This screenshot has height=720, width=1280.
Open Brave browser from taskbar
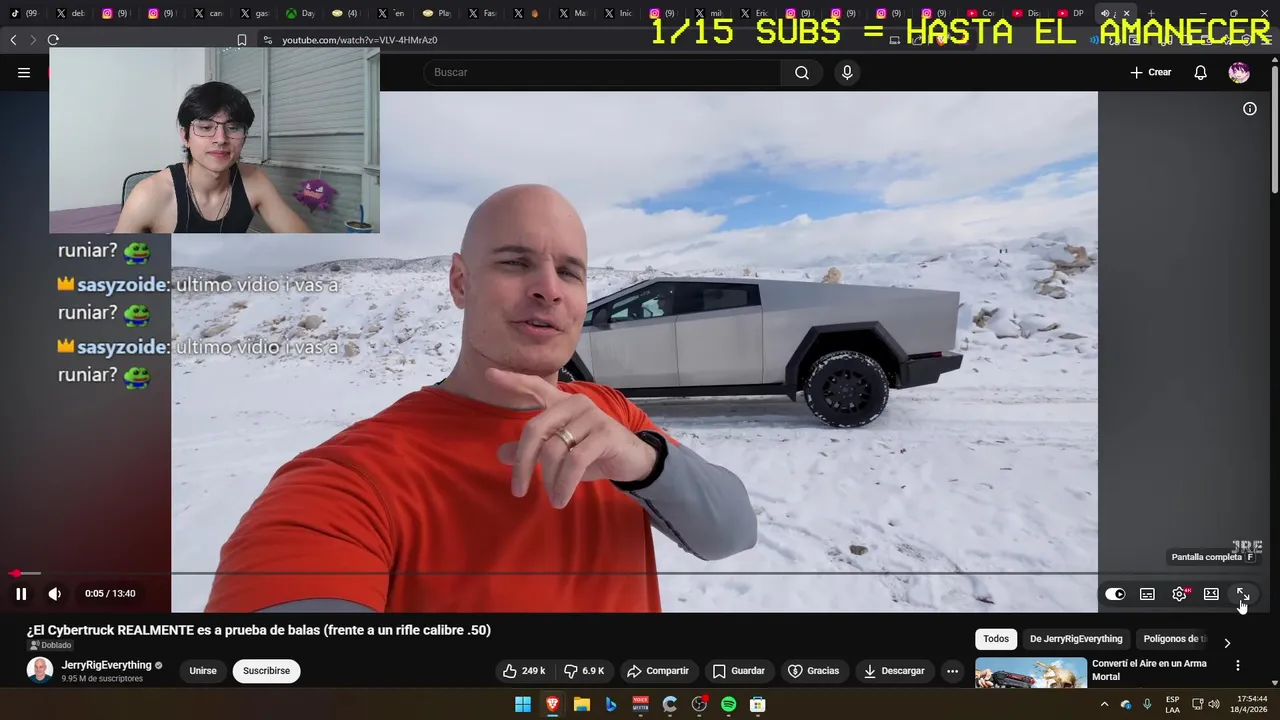[x=552, y=705]
